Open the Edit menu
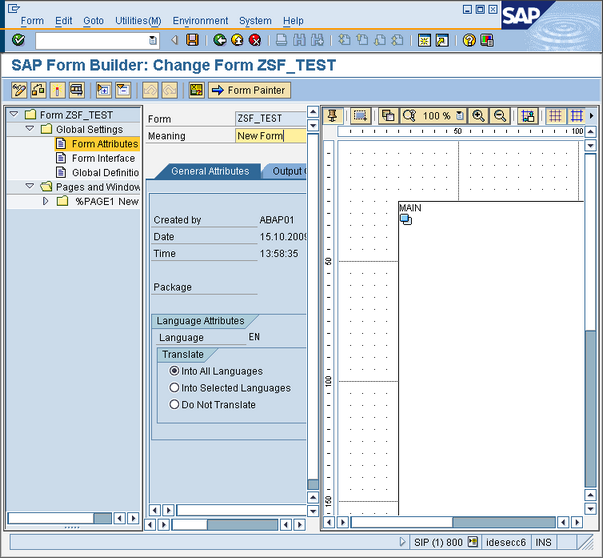The width and height of the screenshot is (603, 558). (x=63, y=20)
